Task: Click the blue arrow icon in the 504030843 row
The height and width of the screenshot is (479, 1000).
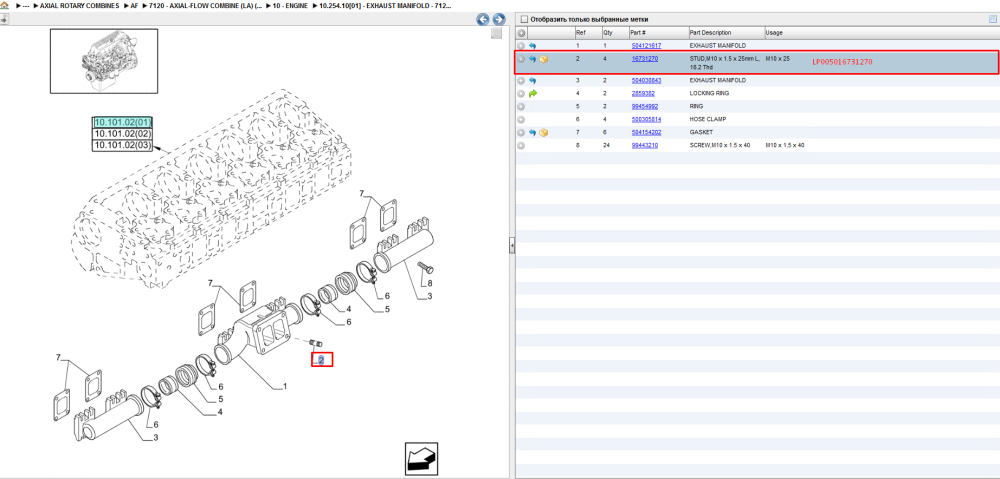Action: pyautogui.click(x=533, y=81)
